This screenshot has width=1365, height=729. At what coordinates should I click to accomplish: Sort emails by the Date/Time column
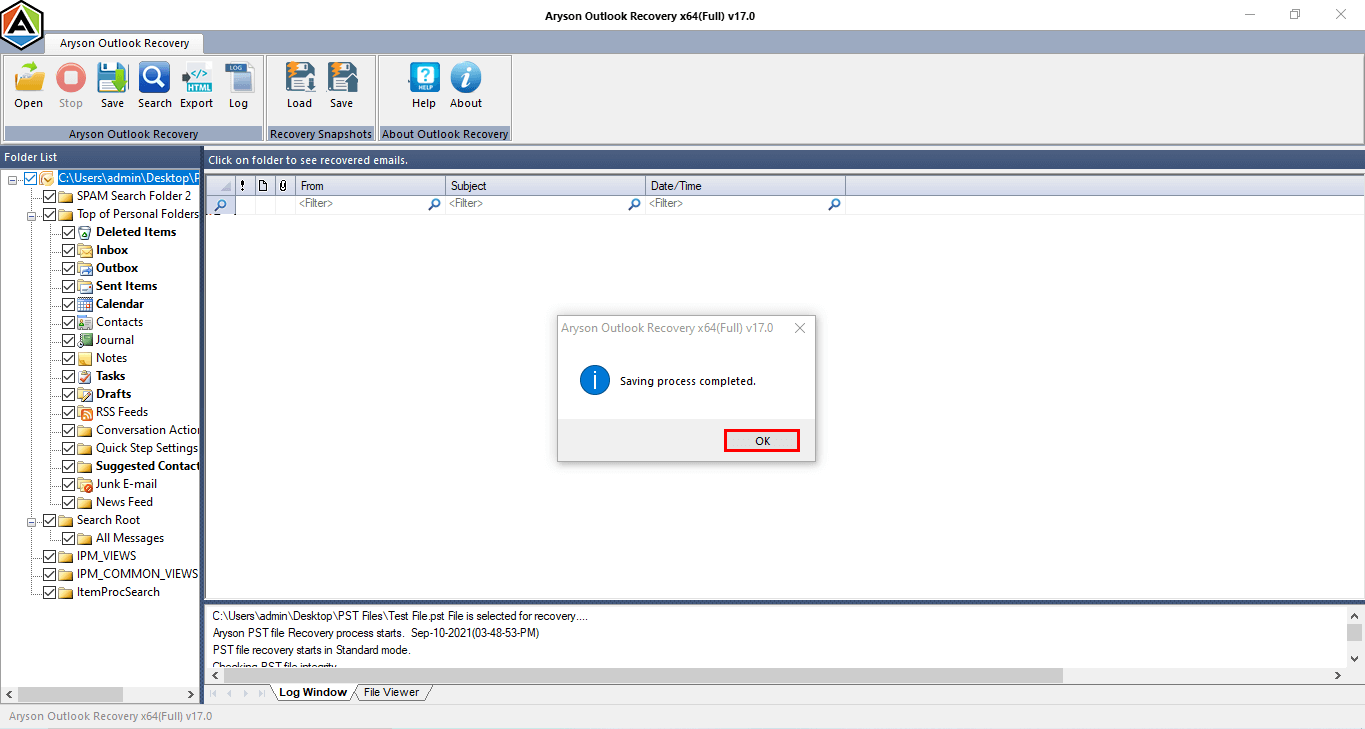click(x=746, y=186)
